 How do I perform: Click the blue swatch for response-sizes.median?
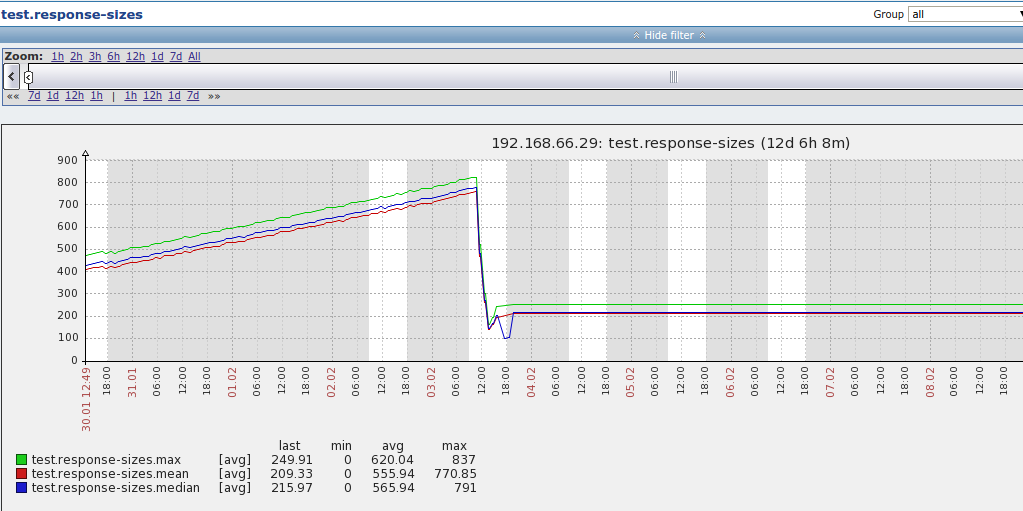[x=22, y=488]
